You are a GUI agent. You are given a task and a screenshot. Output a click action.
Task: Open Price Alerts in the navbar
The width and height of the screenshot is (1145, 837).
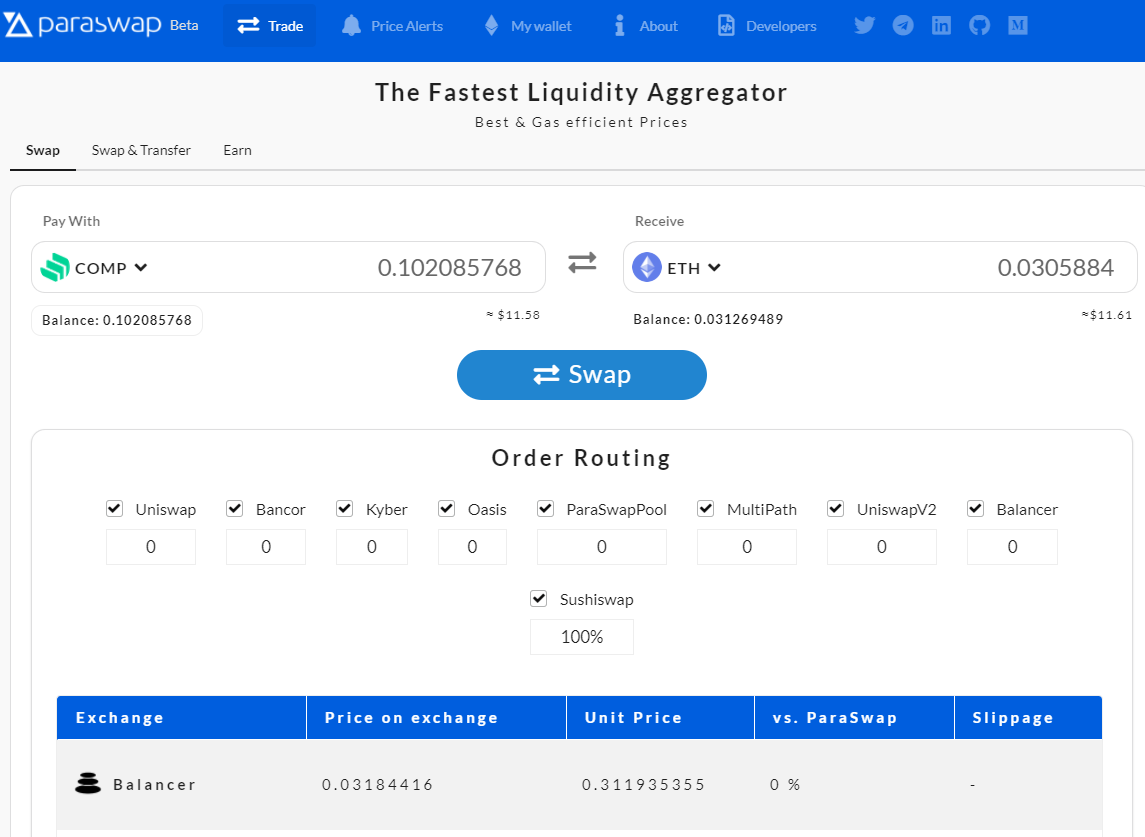[x=392, y=26]
